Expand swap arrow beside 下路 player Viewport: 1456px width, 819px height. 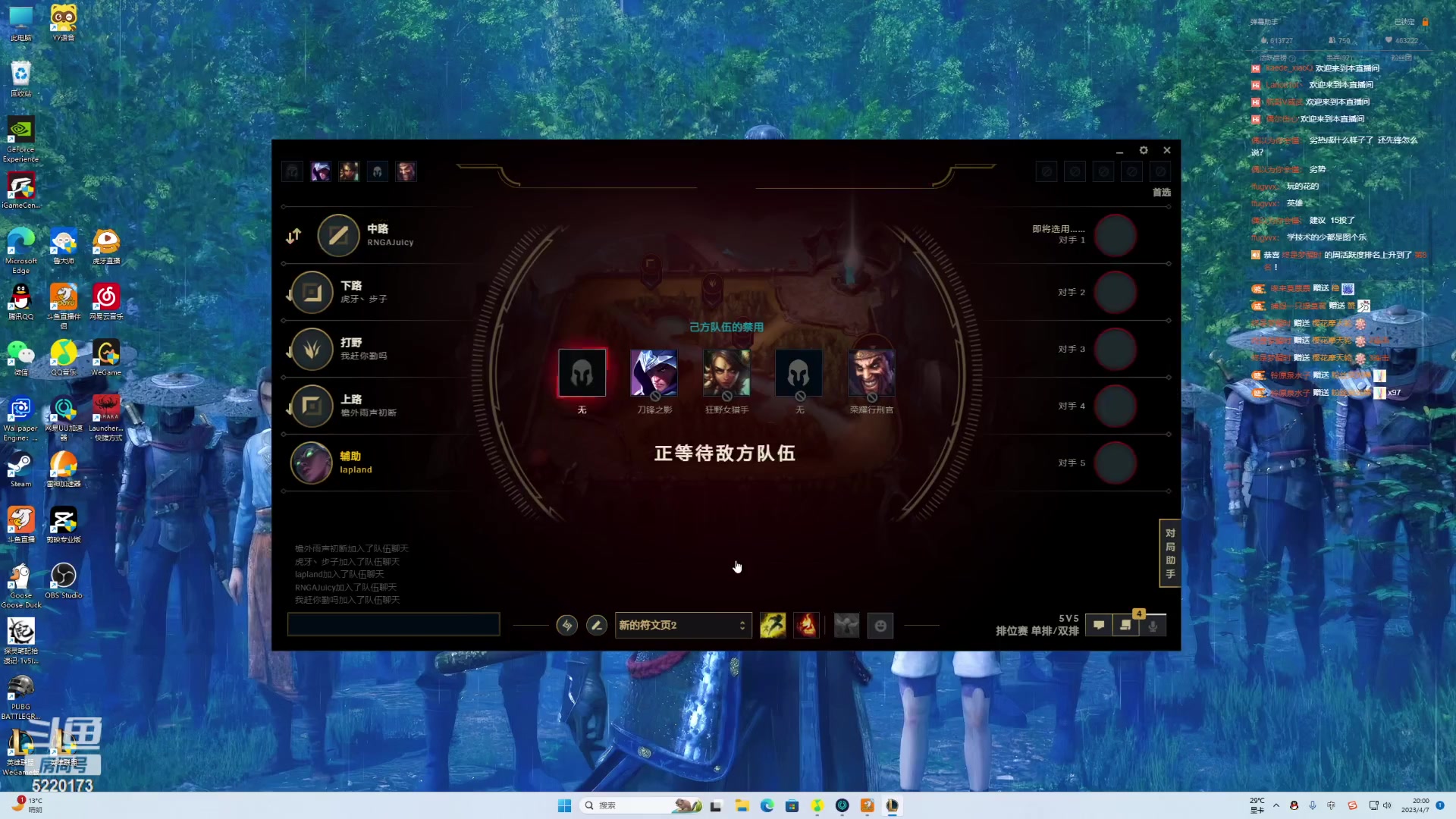pyautogui.click(x=289, y=297)
